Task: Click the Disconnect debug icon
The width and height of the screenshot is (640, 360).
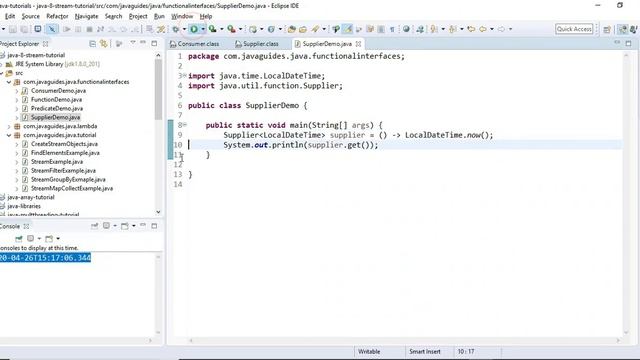Action: 100,29
